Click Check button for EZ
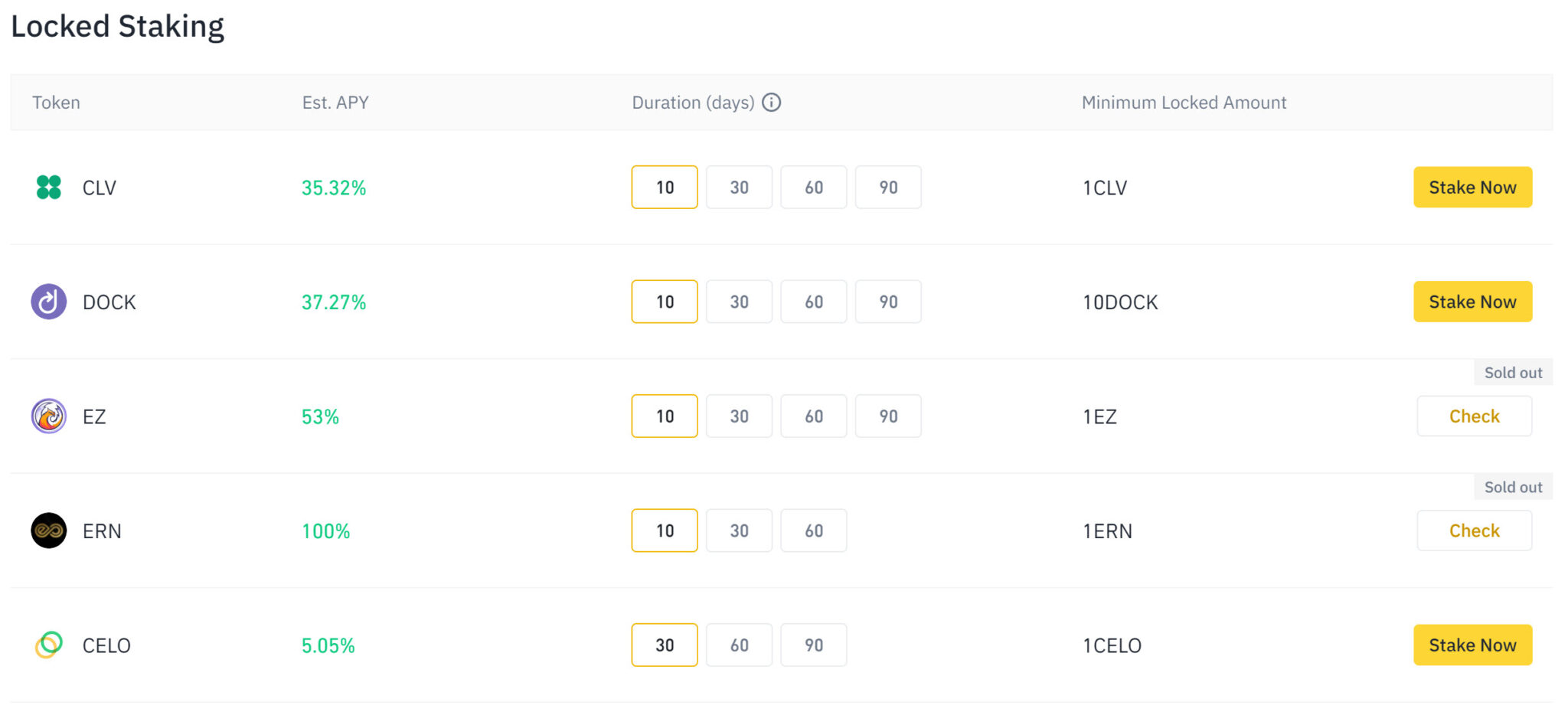The height and width of the screenshot is (715, 1568). tap(1474, 416)
